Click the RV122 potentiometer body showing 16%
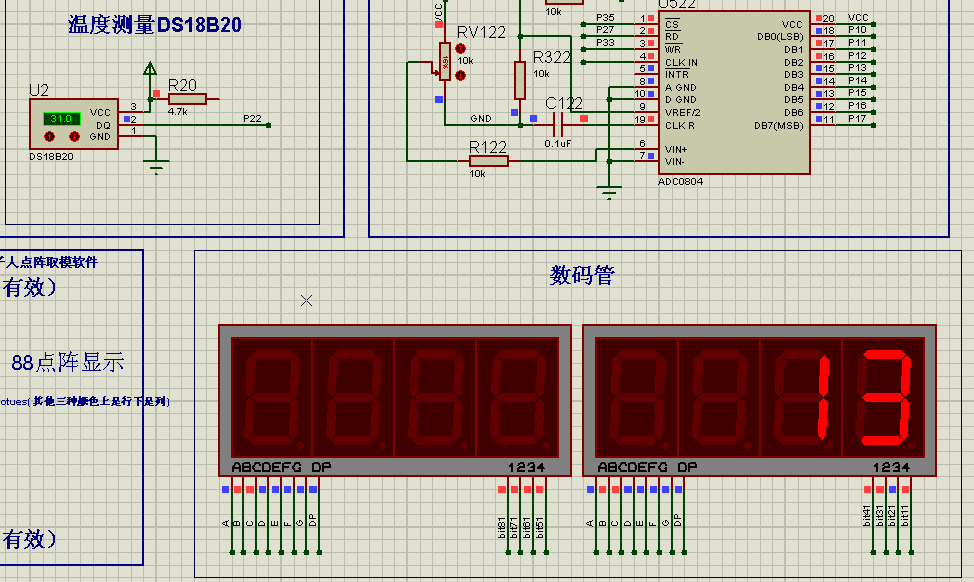This screenshot has width=974, height=582. [x=445, y=61]
